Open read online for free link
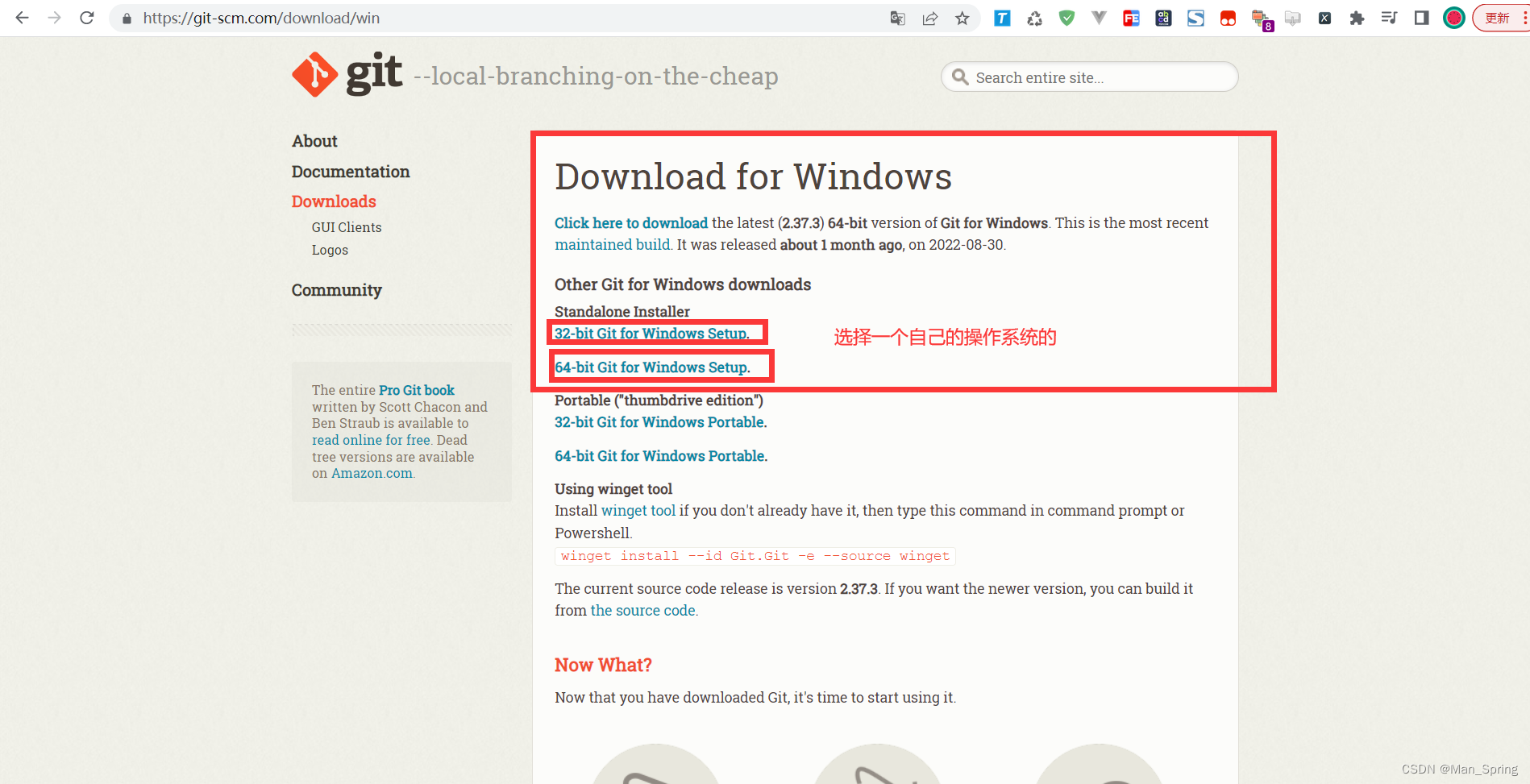 coord(371,440)
